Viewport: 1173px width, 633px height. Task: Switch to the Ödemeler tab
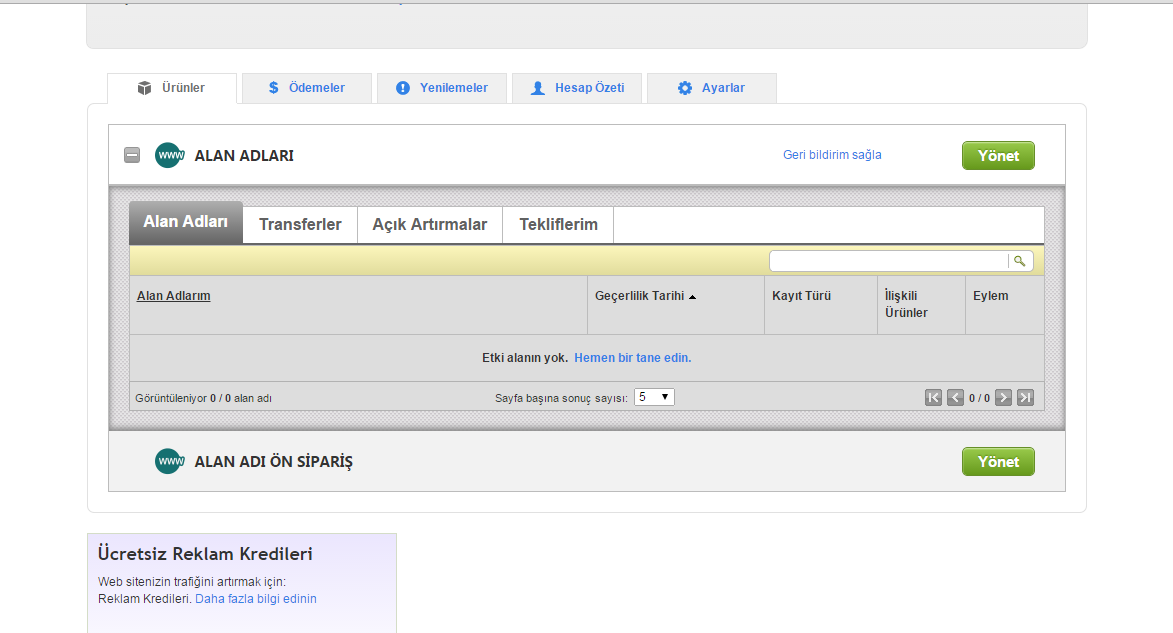click(x=307, y=88)
